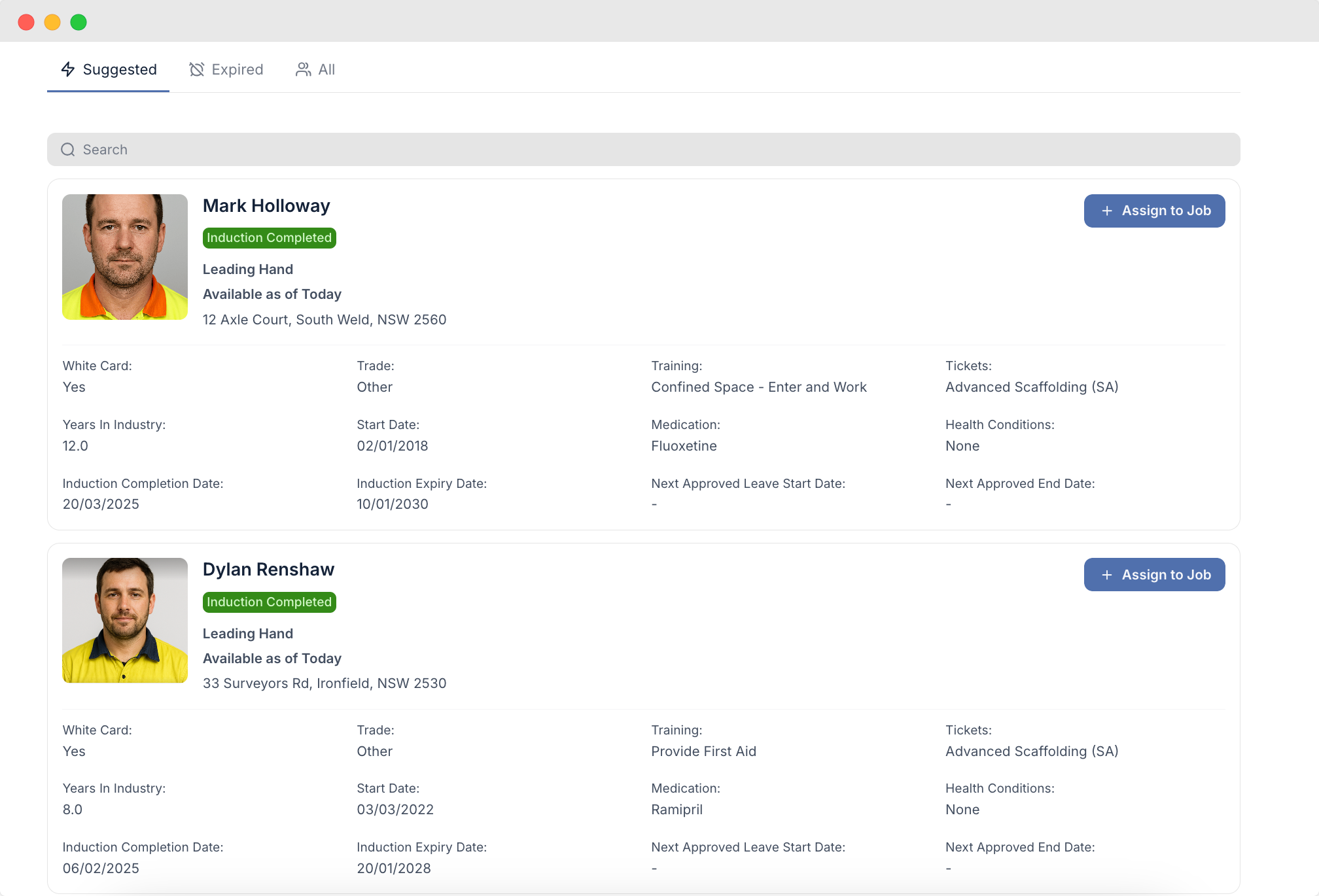
Task: Open Dylan Renshaw's profile photo
Action: click(x=125, y=621)
